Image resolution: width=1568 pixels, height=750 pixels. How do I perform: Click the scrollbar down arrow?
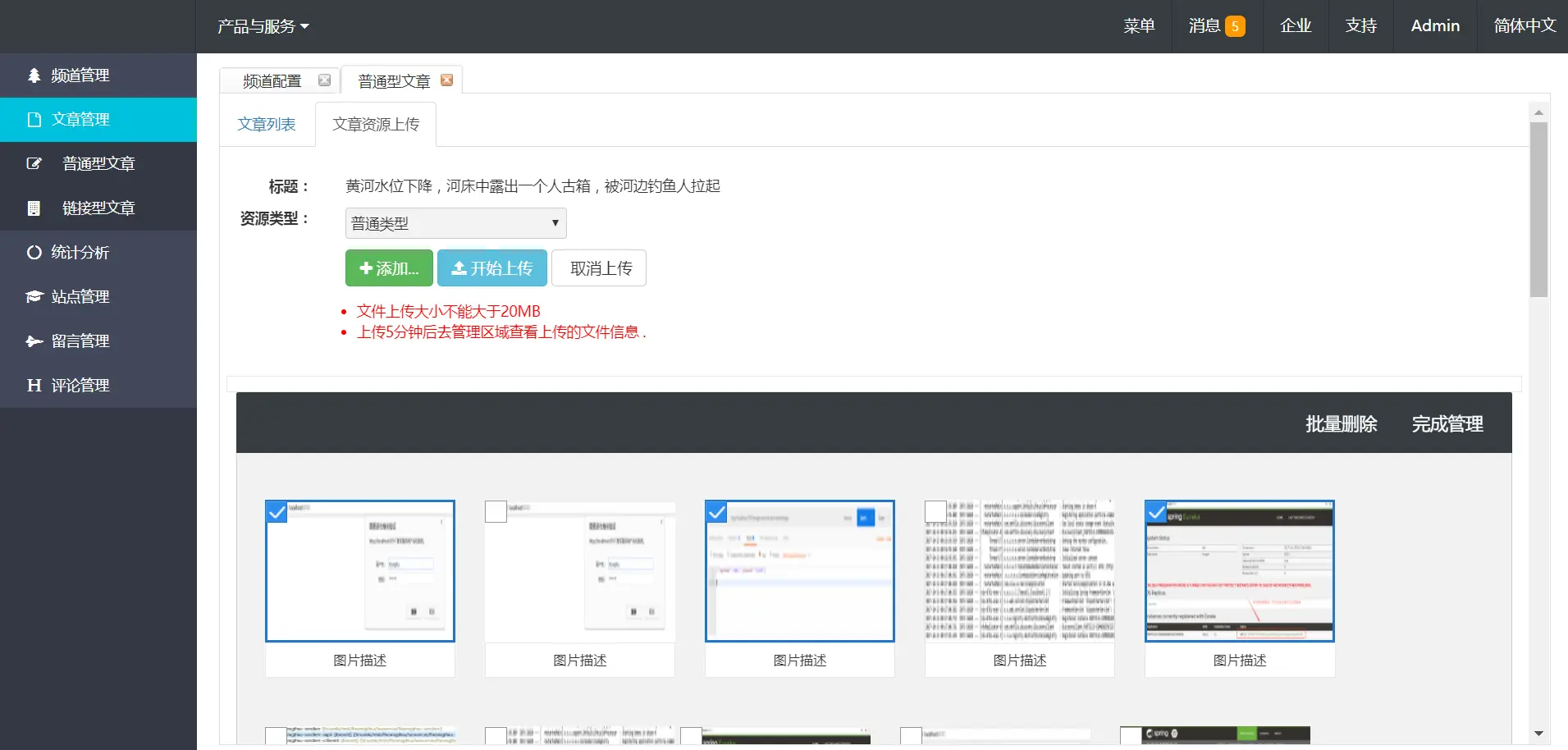pyautogui.click(x=1538, y=734)
